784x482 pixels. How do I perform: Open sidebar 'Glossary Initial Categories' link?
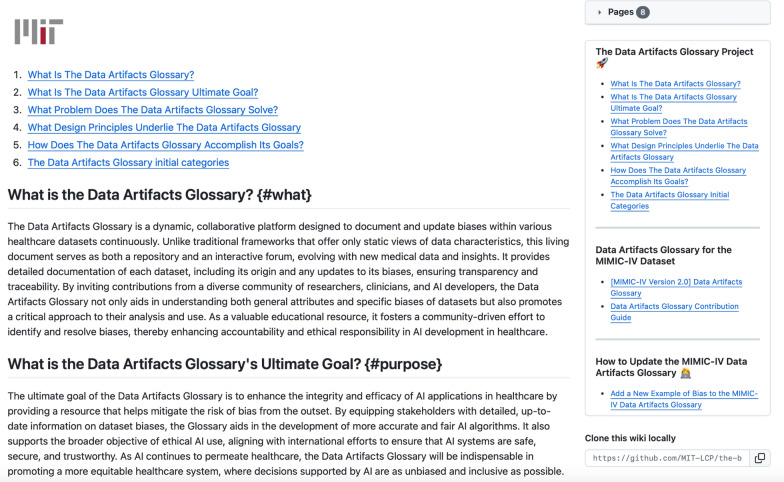(x=672, y=200)
